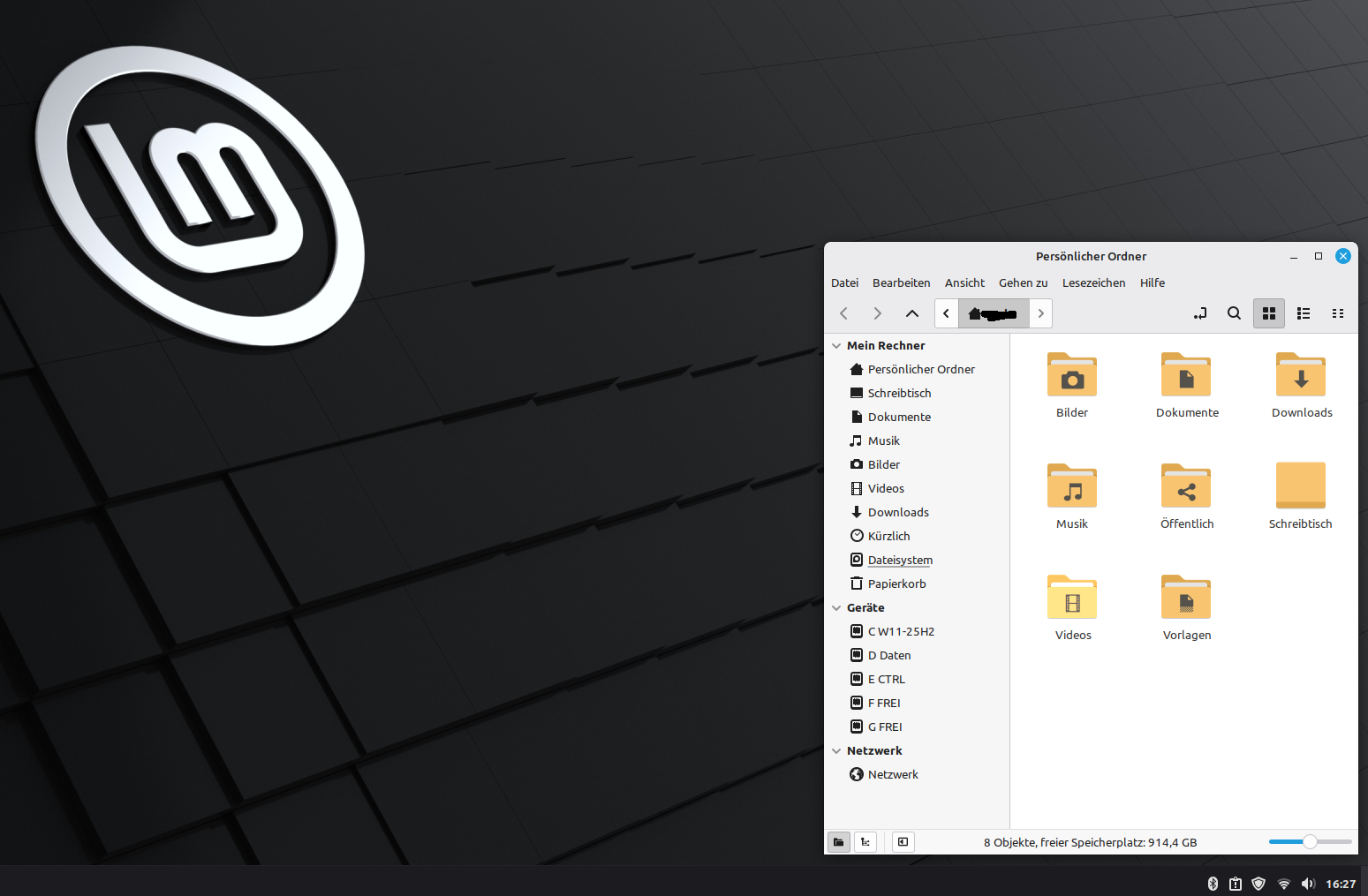Image resolution: width=1368 pixels, height=896 pixels.
Task: Open the Lesezeichen menu
Action: point(1094,283)
